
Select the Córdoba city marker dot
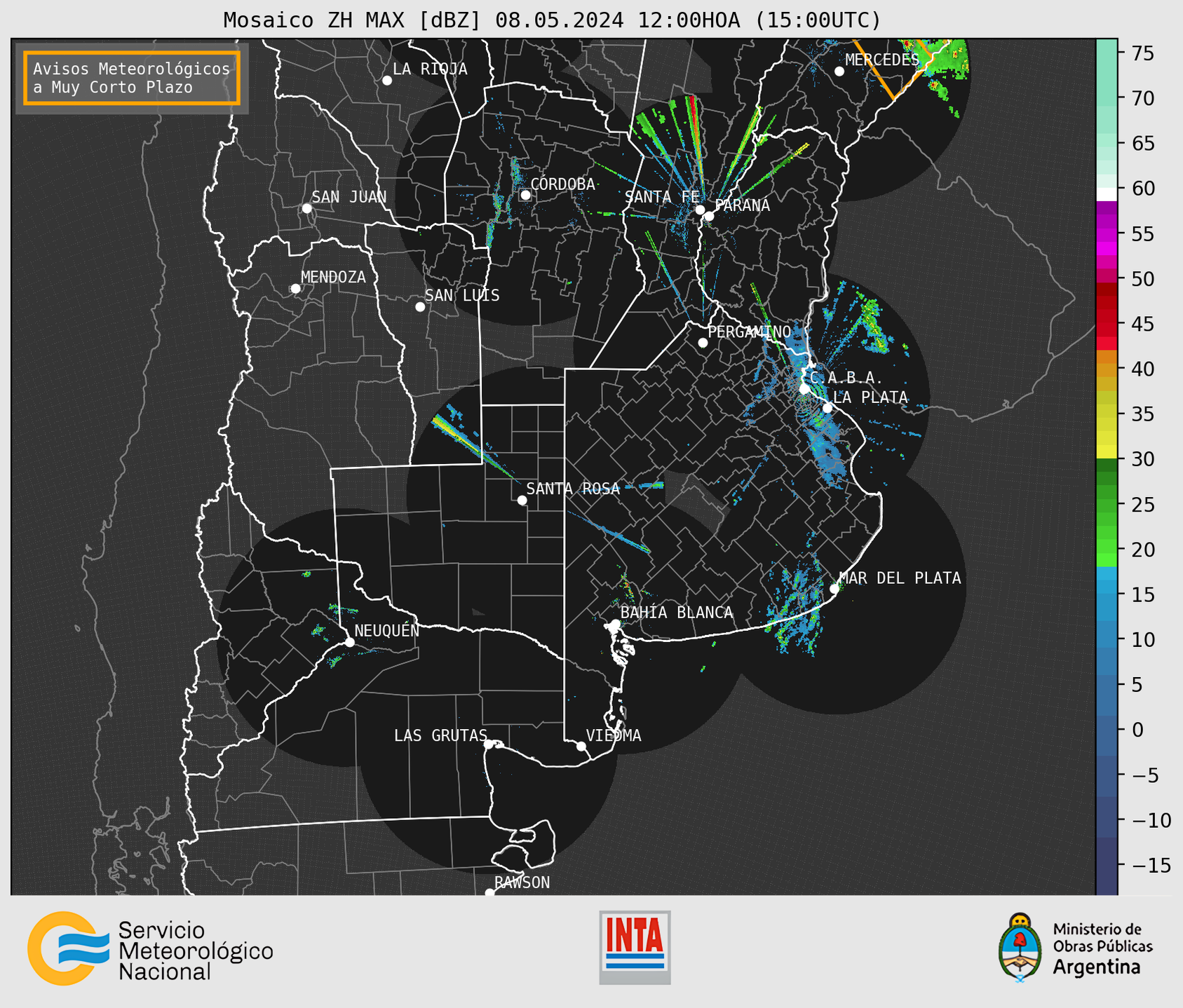[525, 195]
